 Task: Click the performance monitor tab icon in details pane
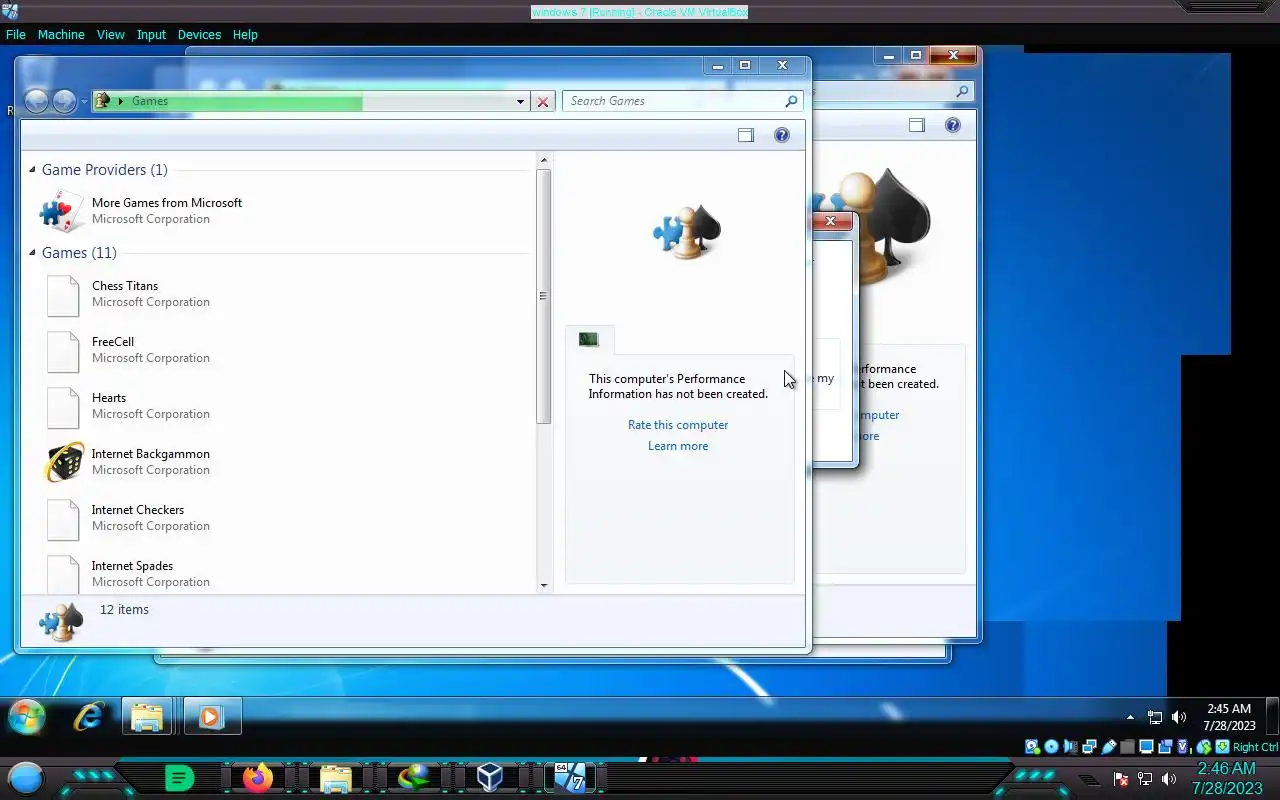click(589, 340)
